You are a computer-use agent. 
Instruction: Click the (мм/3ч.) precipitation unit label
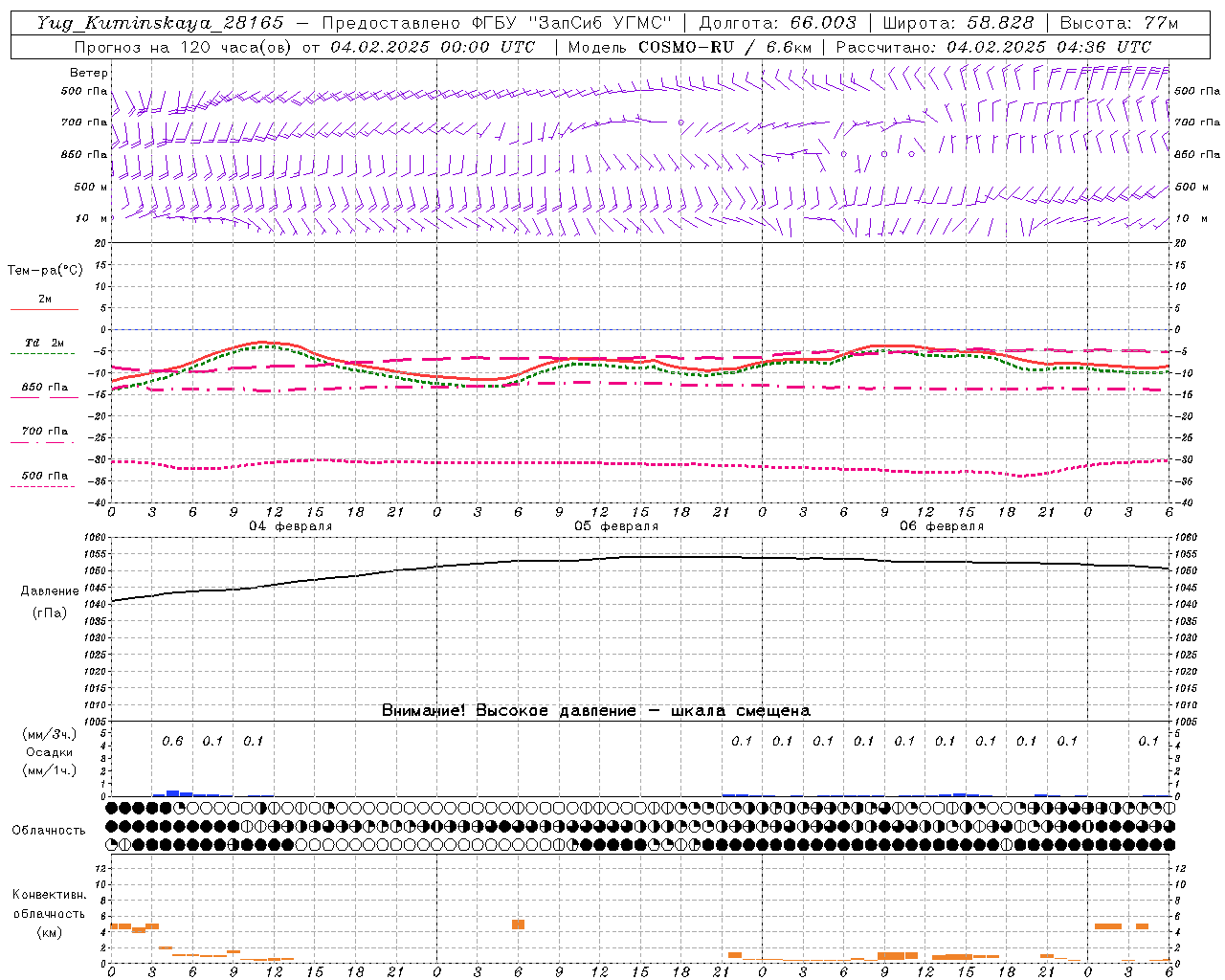pos(49,734)
